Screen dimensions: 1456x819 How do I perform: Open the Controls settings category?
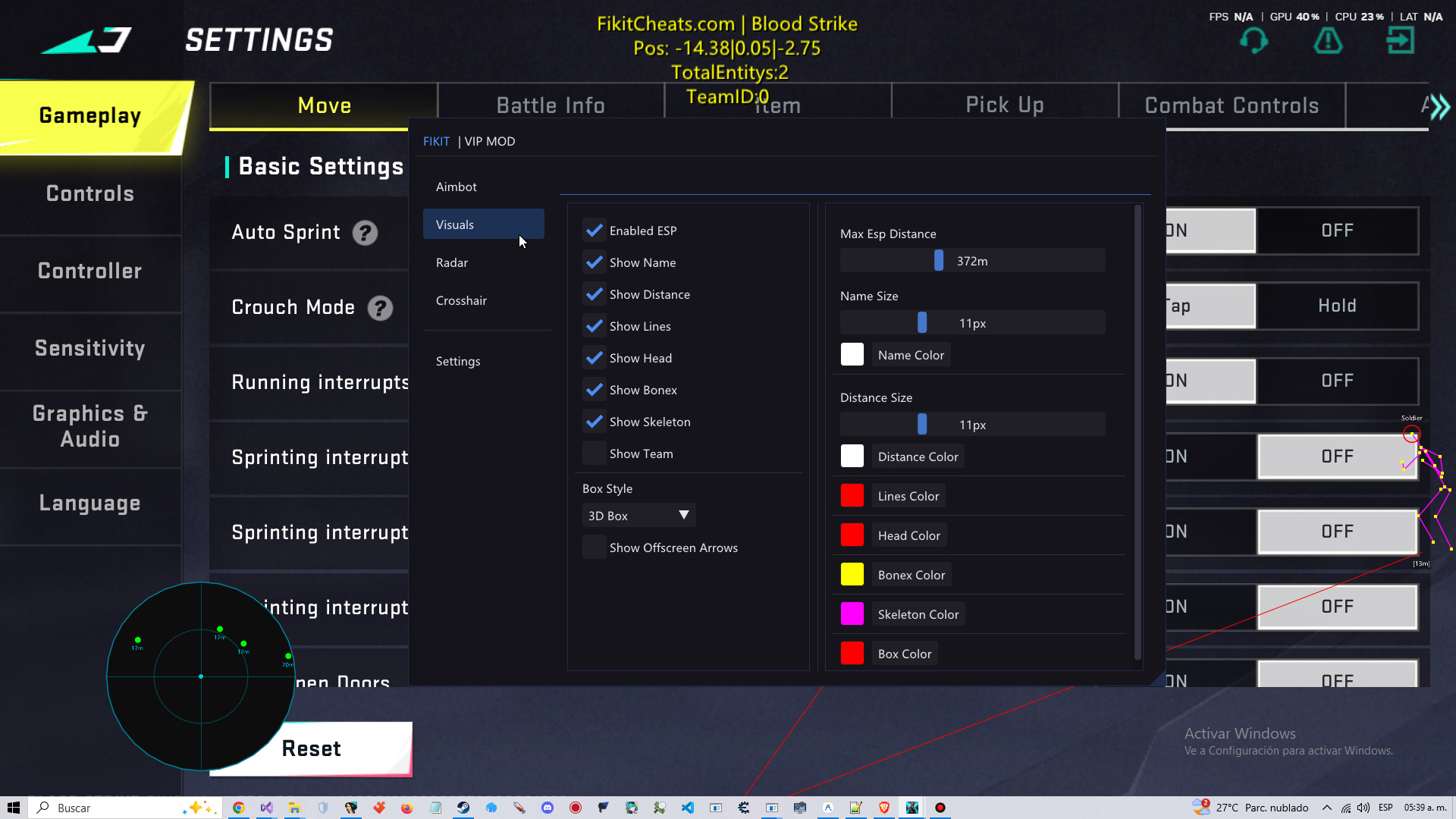[90, 194]
